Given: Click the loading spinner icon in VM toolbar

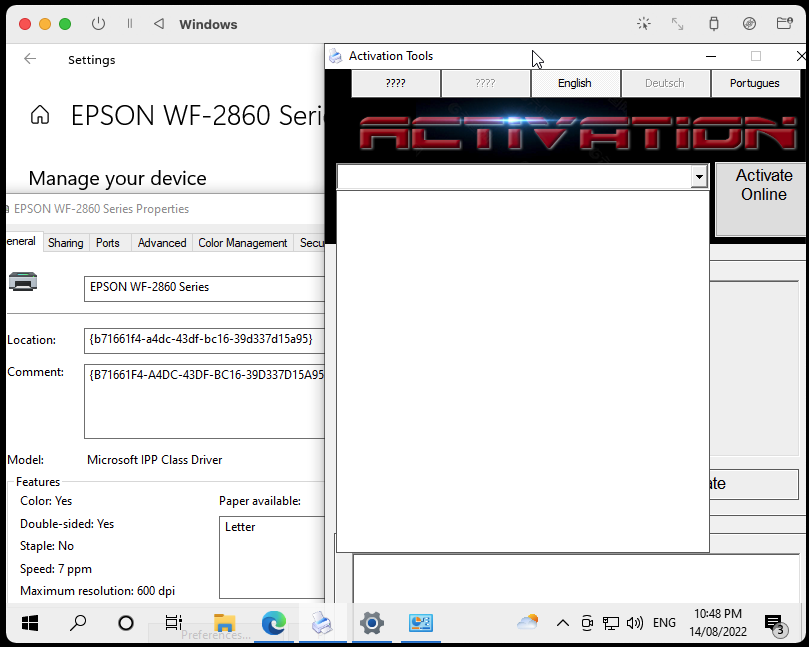Looking at the screenshot, I should 643,24.
